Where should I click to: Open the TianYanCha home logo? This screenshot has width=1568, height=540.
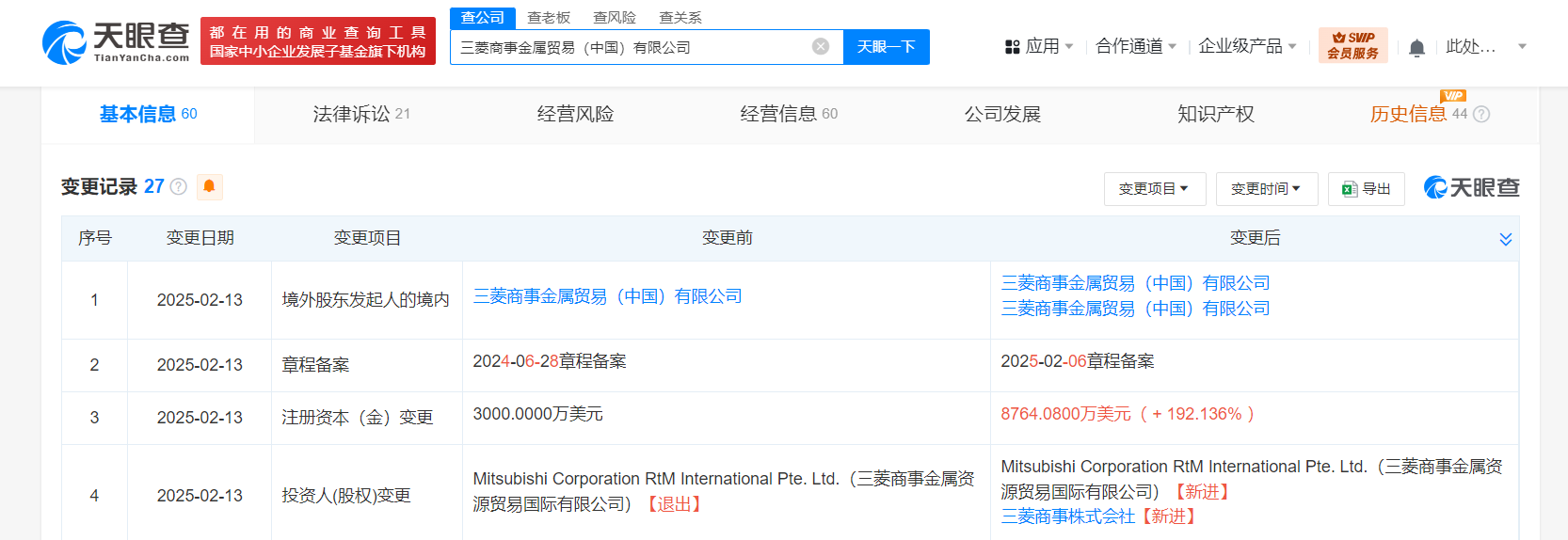116,42
